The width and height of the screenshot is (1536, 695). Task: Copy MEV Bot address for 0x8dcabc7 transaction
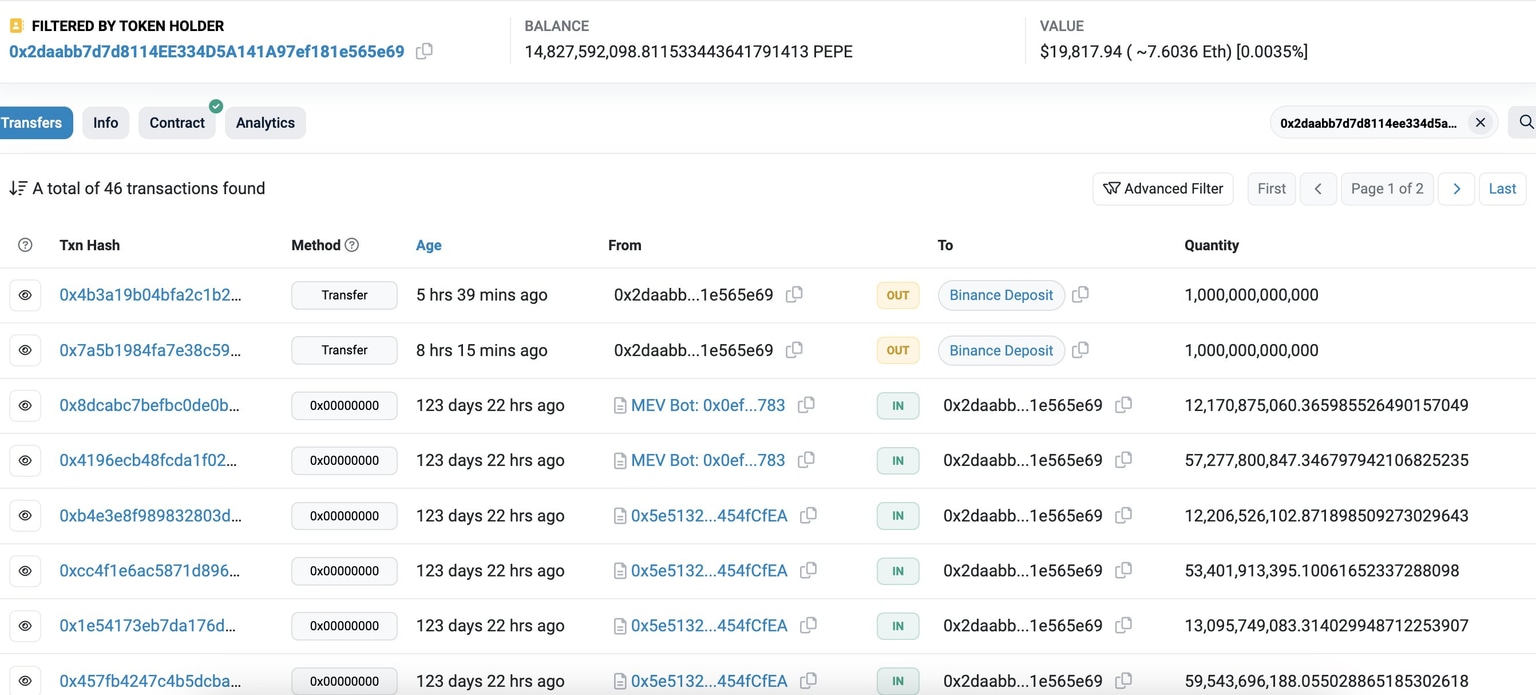(x=806, y=405)
